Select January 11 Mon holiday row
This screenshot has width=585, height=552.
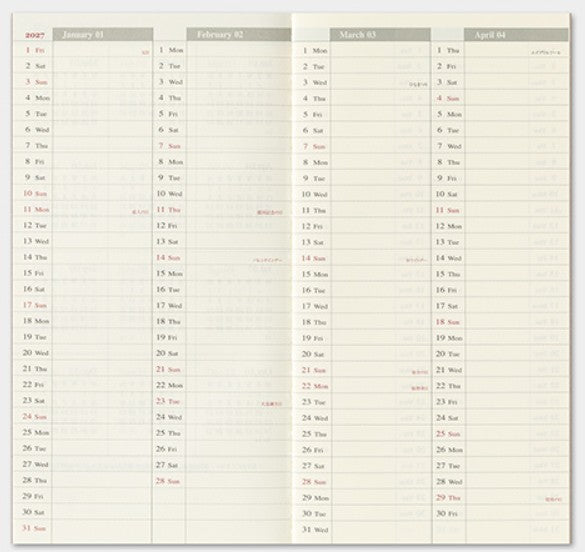pos(83,209)
